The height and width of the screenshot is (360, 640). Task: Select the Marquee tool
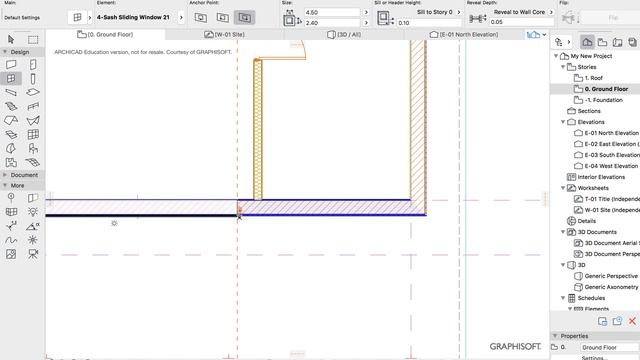pyautogui.click(x=33, y=39)
